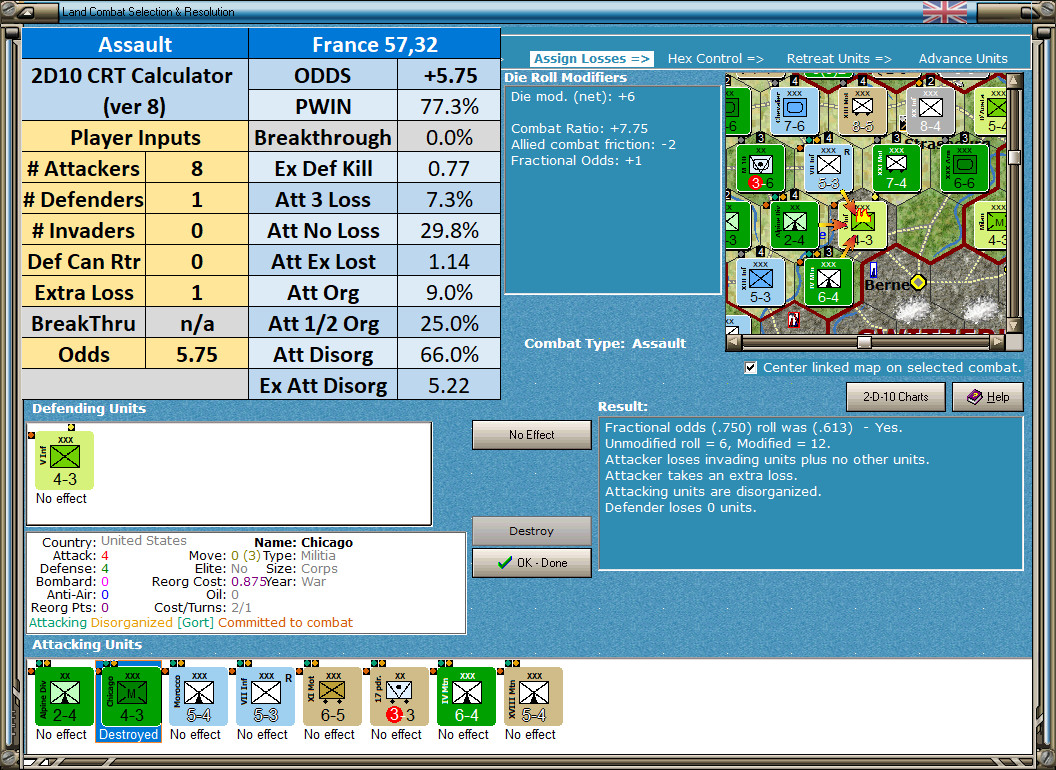Screen dimensions: 1056x770
Task: Click the red 3-6 unit on the map
Action: tap(761, 168)
